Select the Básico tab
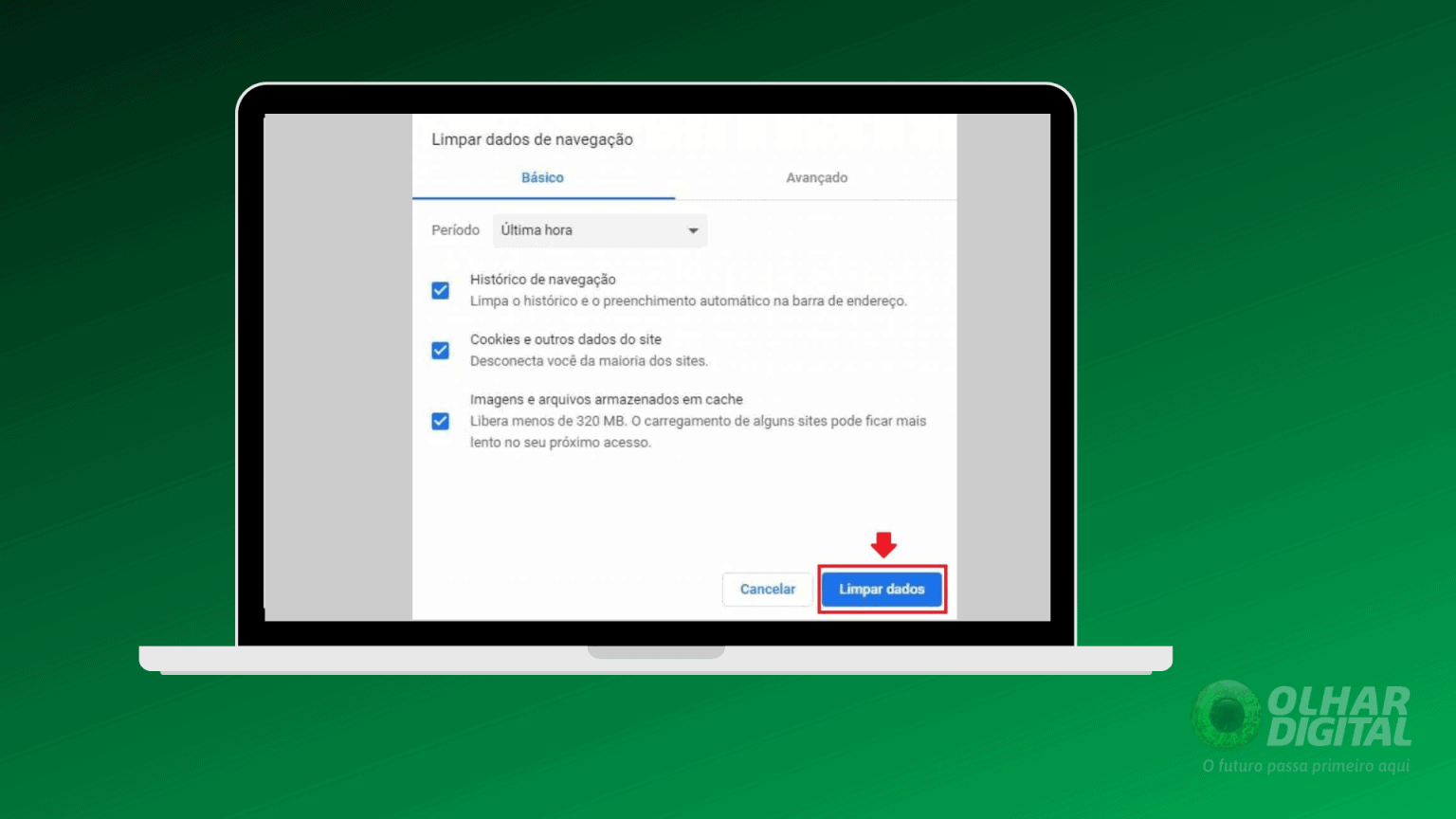Image resolution: width=1456 pixels, height=819 pixels. pyautogui.click(x=542, y=177)
